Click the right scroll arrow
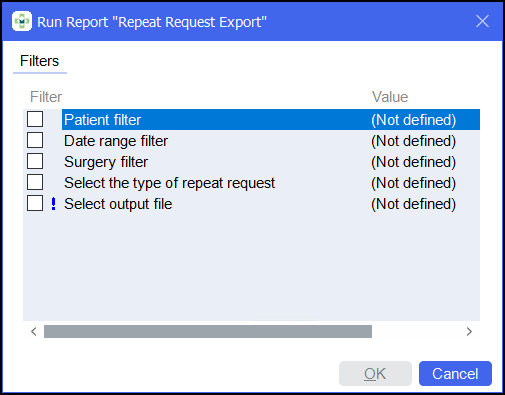 pyautogui.click(x=469, y=332)
